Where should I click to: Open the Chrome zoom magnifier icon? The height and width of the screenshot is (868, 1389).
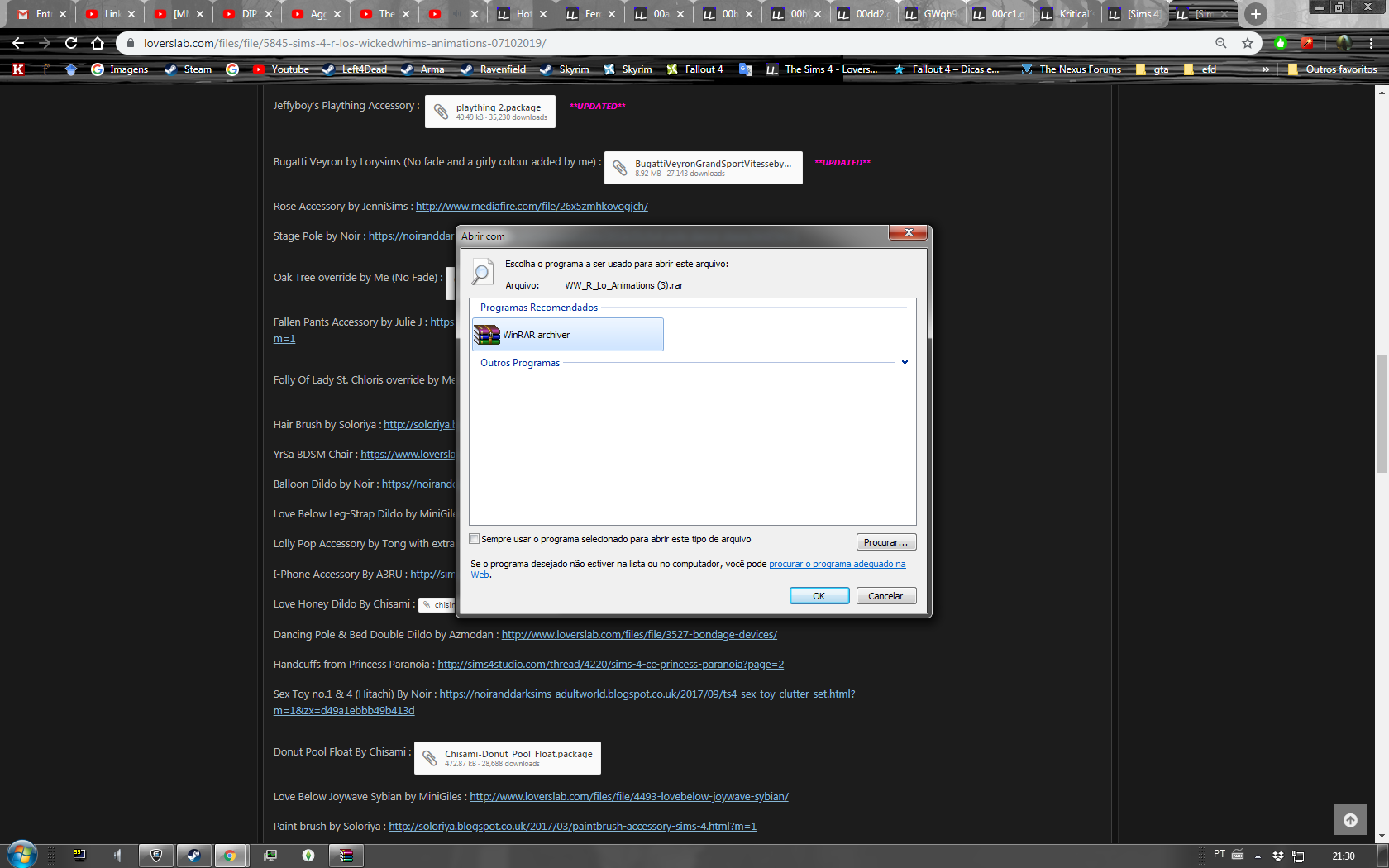(1221, 43)
